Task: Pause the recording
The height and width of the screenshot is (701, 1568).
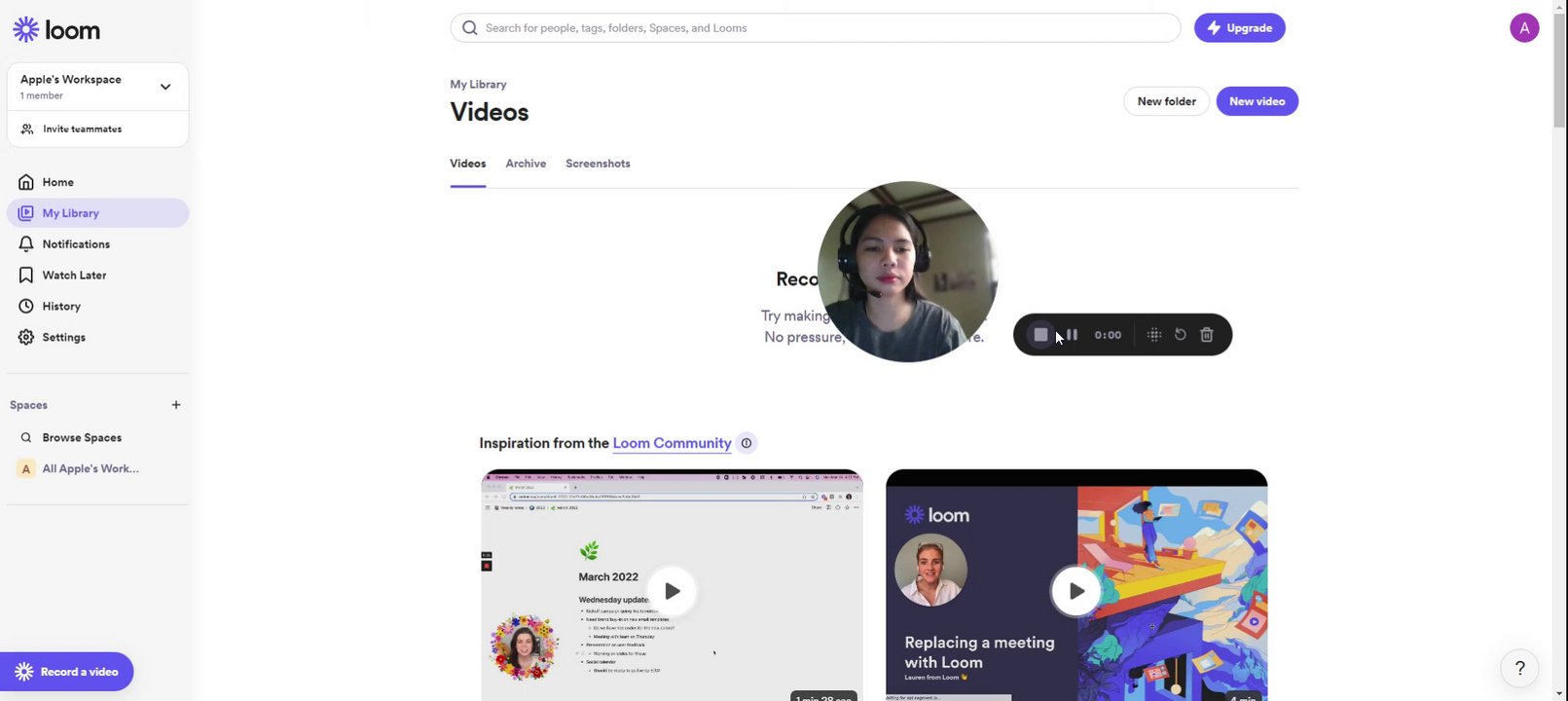Action: pos(1072,335)
